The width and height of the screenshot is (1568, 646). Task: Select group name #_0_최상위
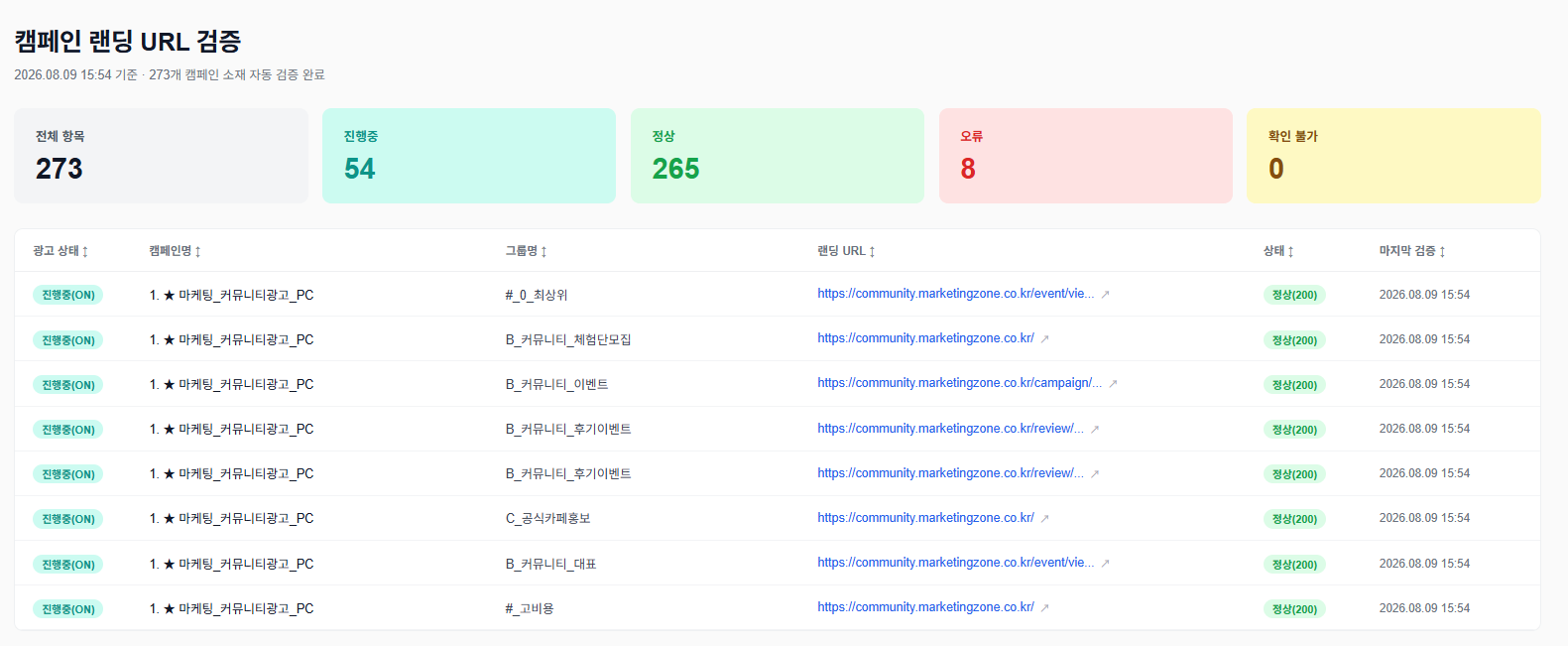click(537, 295)
